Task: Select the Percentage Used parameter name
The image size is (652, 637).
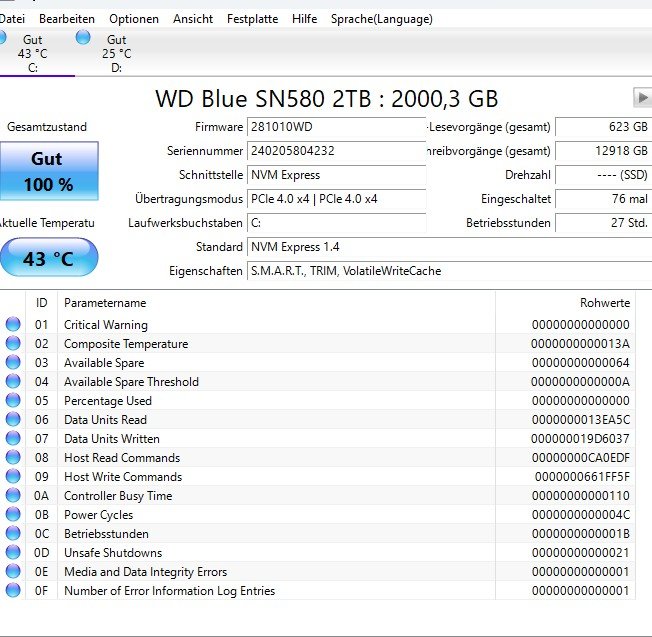Action: (108, 401)
